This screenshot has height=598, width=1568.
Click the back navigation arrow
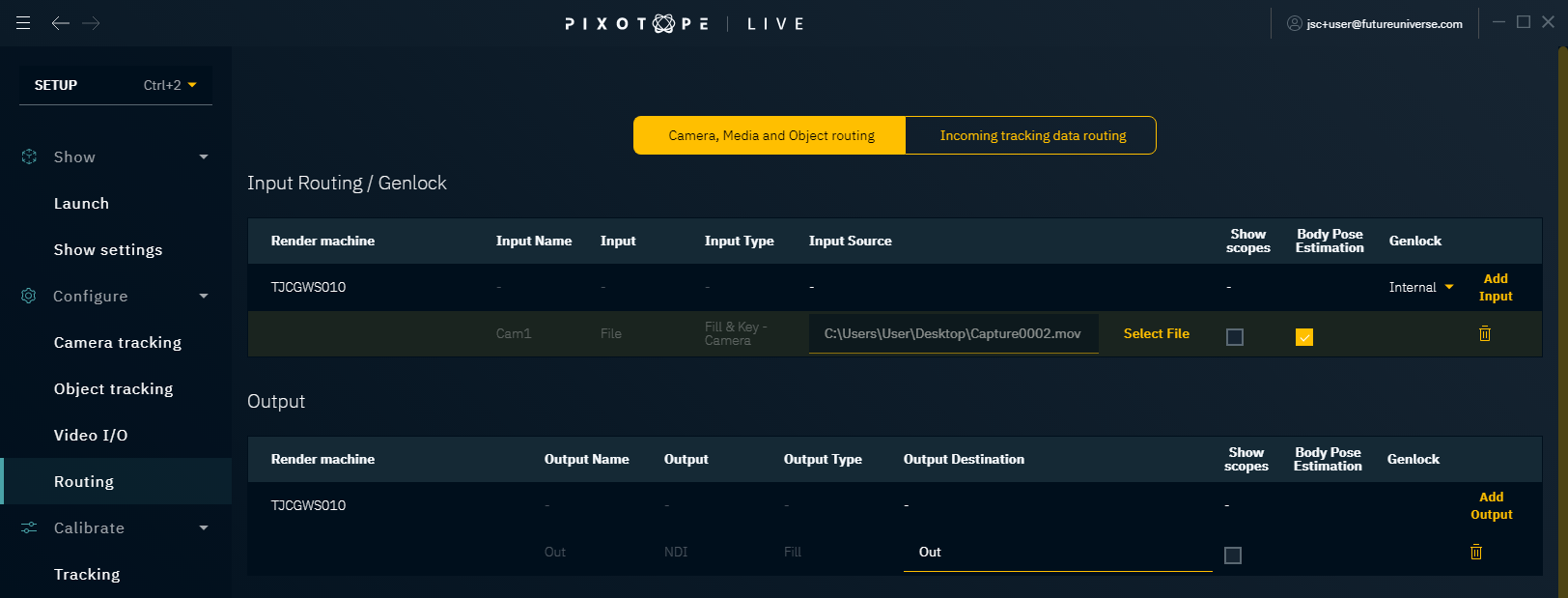pos(61,23)
